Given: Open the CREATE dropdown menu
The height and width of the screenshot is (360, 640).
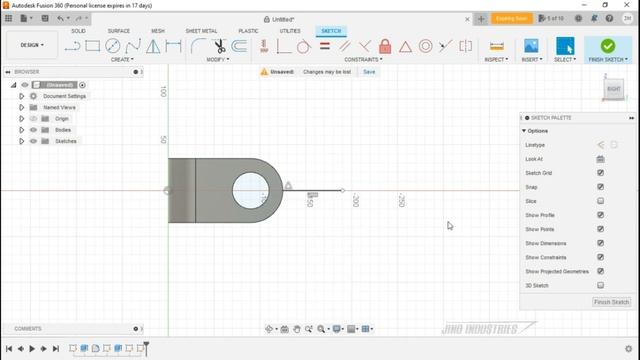Looking at the screenshot, I should pos(122,60).
